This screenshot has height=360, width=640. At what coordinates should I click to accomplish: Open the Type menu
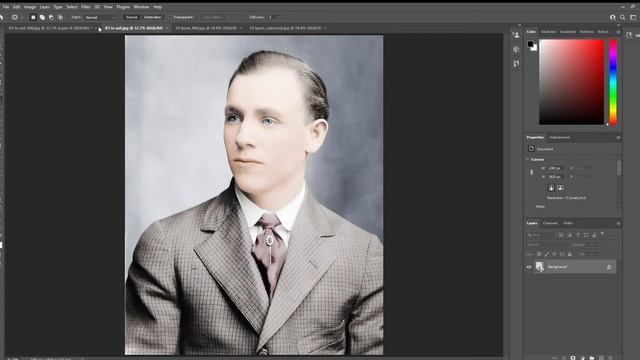click(x=58, y=7)
